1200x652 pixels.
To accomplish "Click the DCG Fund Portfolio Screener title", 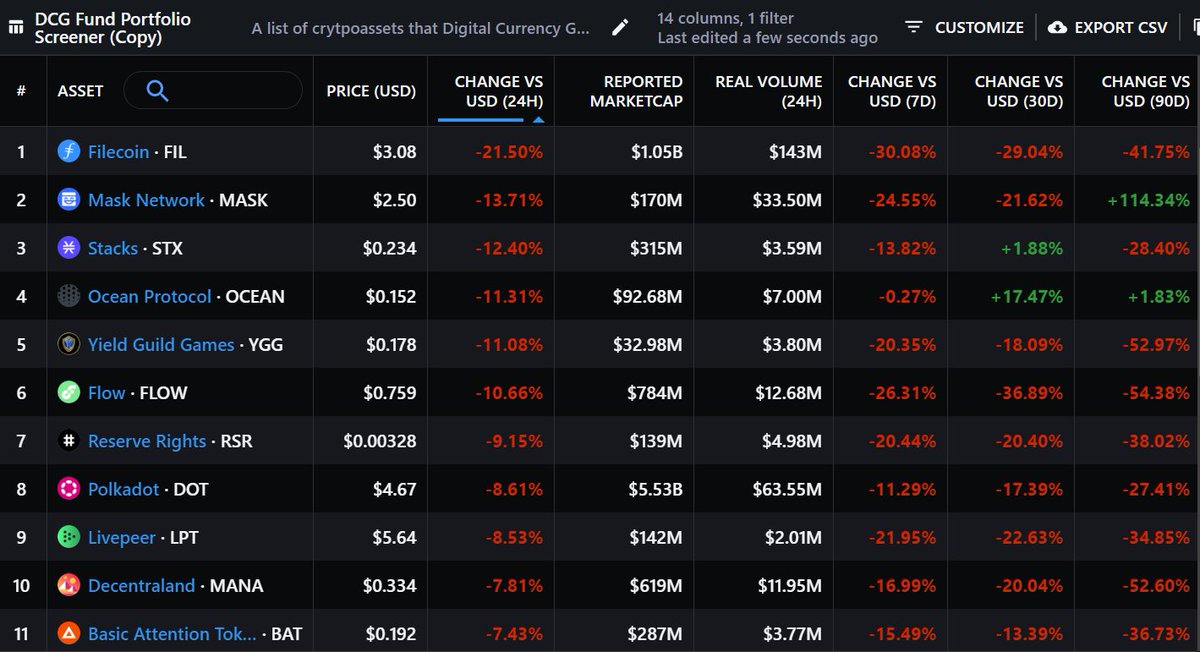I will click(113, 28).
